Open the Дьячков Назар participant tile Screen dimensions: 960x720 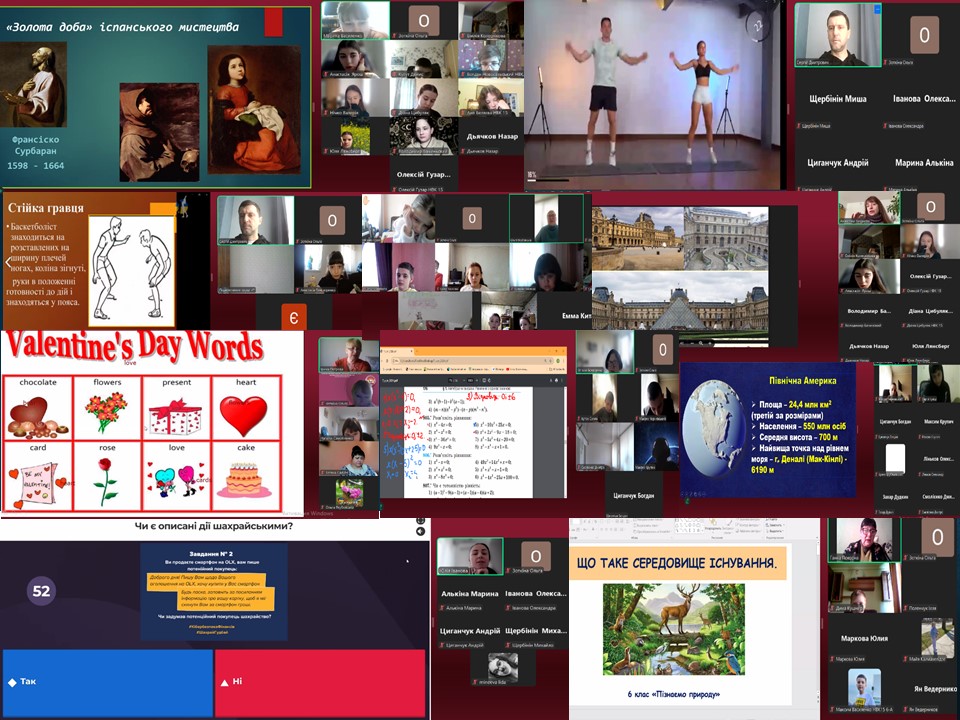tap(491, 136)
